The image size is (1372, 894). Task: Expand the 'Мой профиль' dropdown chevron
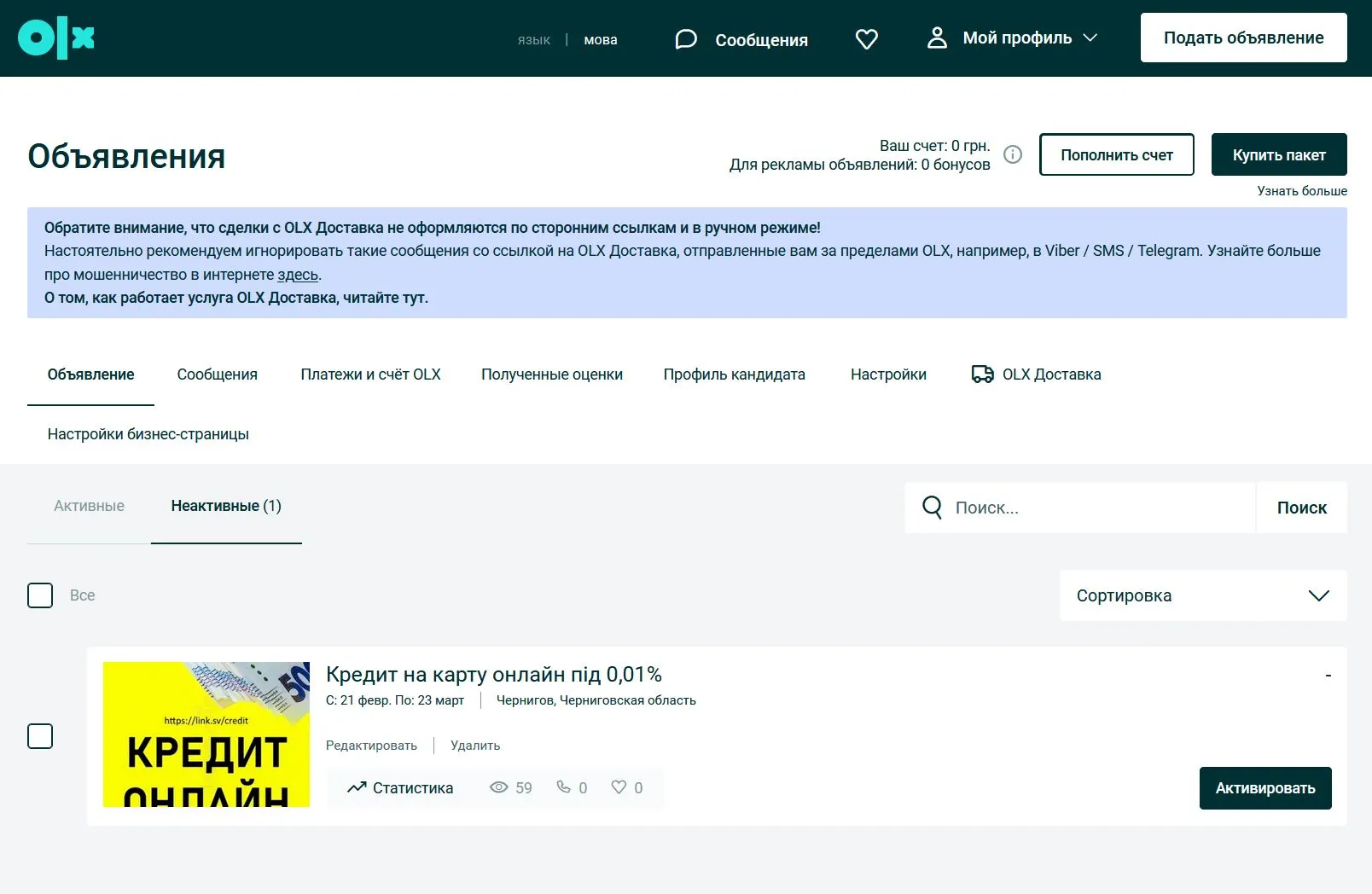click(1090, 38)
